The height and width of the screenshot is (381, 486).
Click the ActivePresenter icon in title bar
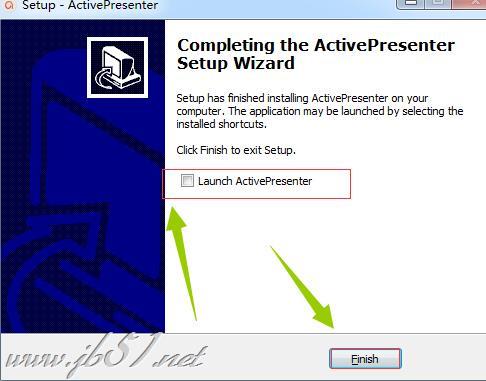9,5
